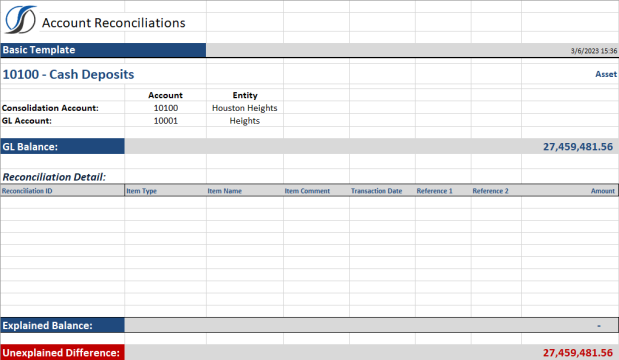Click the 3/6/2023 15:36 timestamp cell

point(593,51)
